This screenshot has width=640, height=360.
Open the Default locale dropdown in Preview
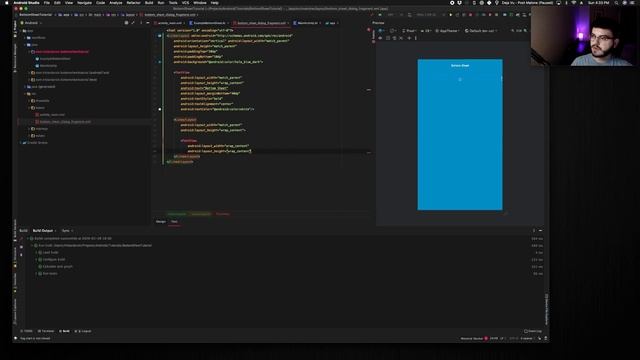tap(481, 31)
